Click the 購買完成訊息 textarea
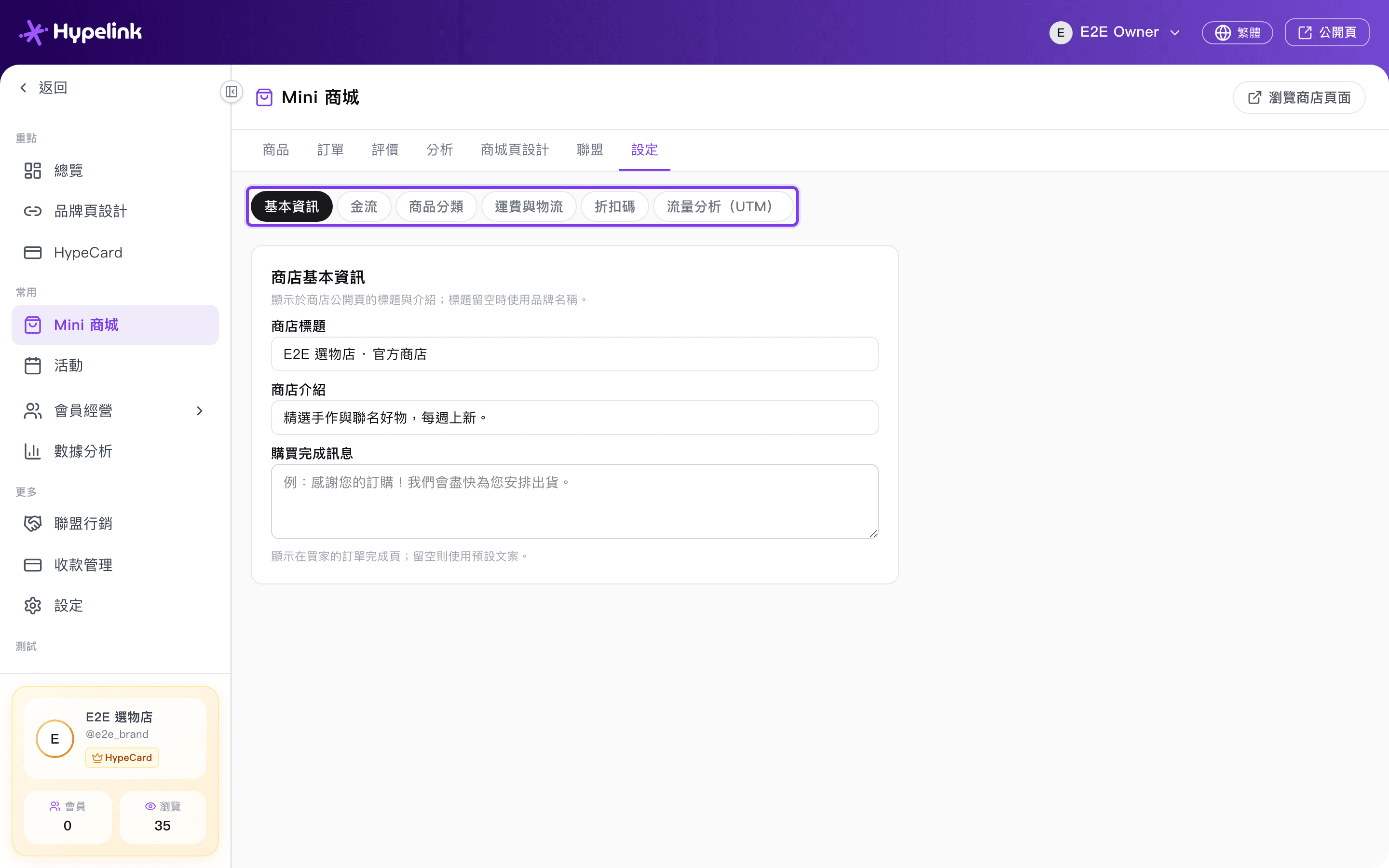 pos(574,501)
